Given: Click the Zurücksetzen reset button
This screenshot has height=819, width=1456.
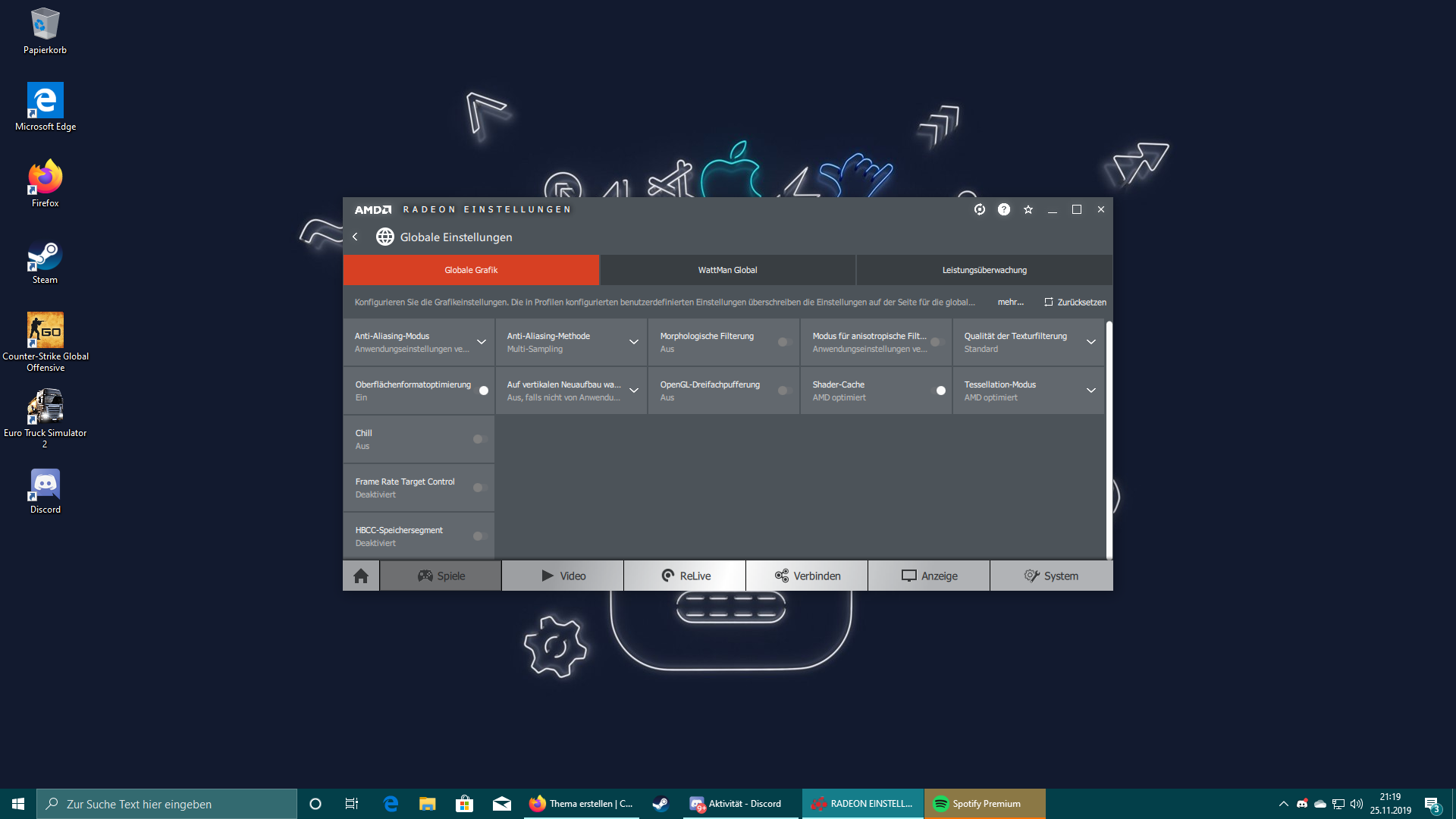Looking at the screenshot, I should pos(1075,302).
